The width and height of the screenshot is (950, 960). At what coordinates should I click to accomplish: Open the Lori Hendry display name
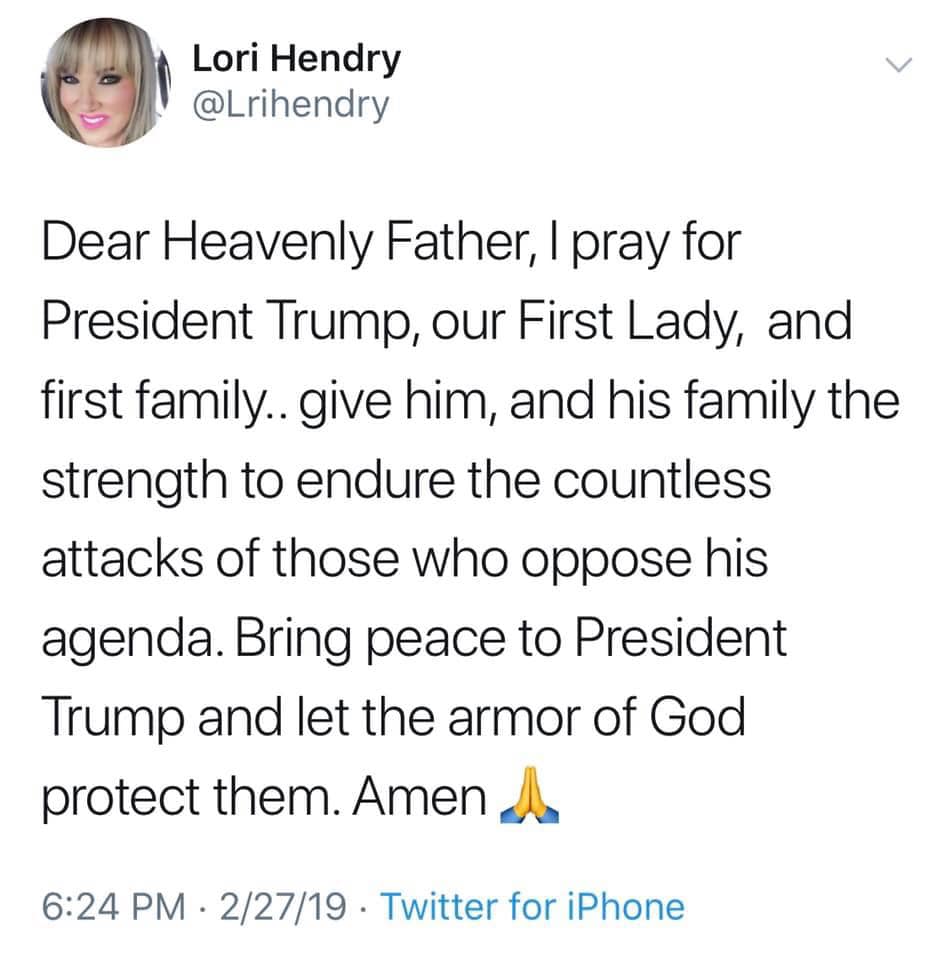(296, 59)
